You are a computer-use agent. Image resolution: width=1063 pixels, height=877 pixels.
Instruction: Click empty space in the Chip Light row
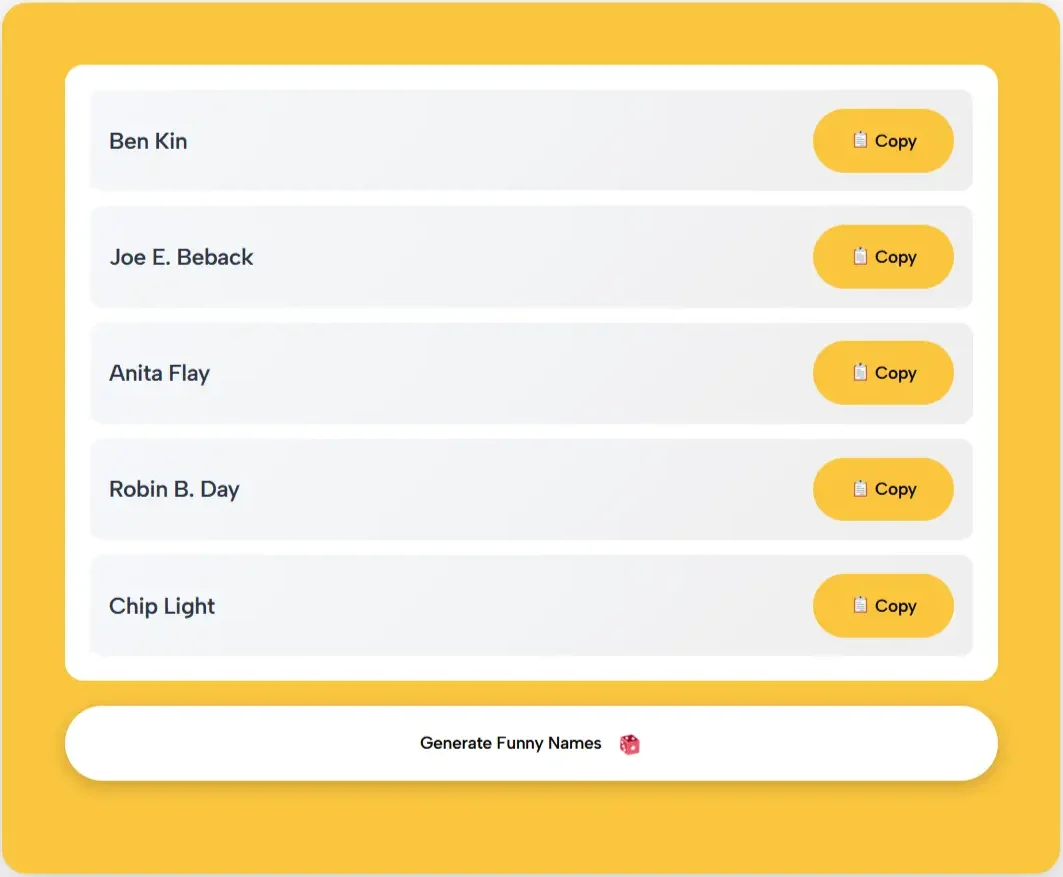tap(500, 606)
